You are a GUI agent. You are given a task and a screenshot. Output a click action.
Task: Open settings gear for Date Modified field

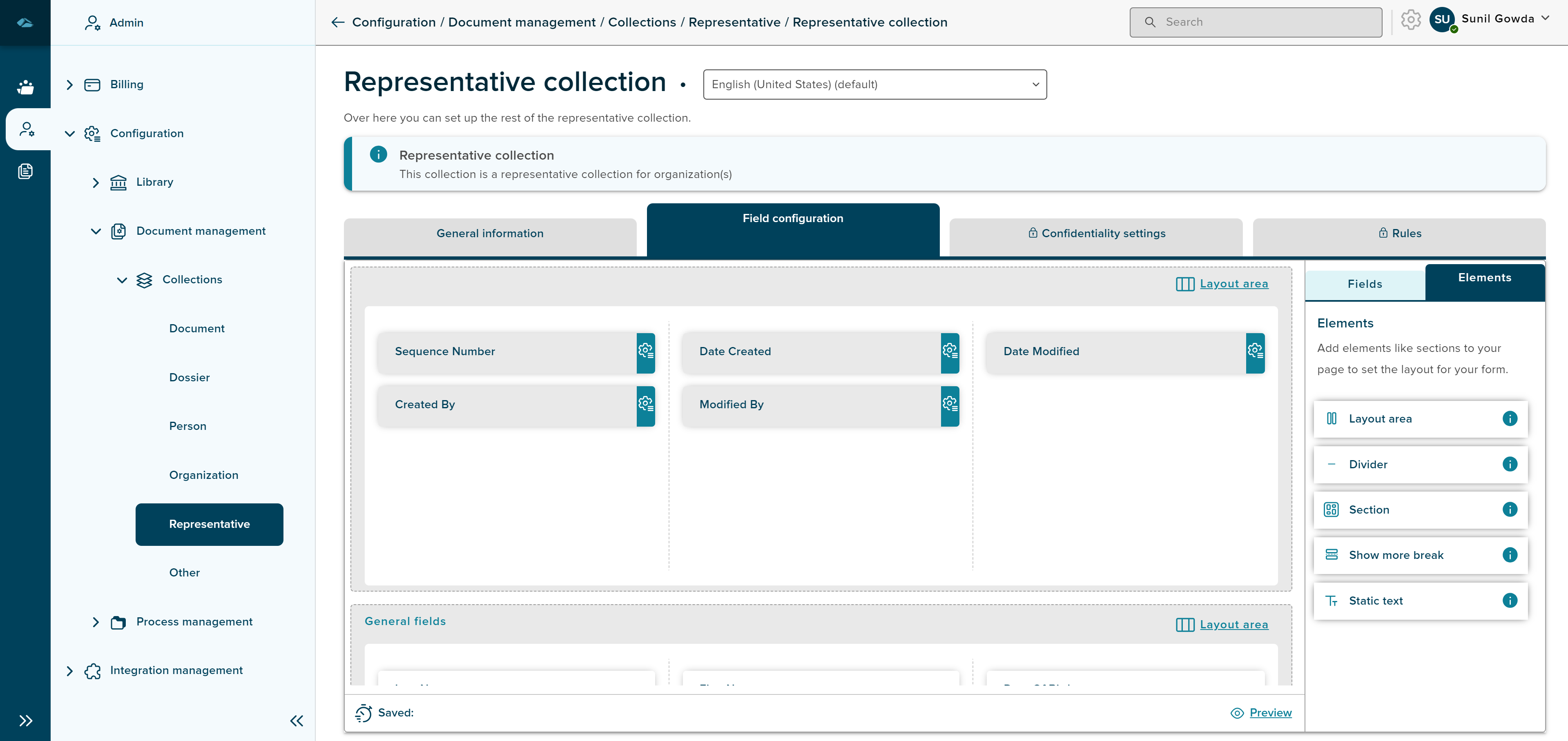point(1254,352)
